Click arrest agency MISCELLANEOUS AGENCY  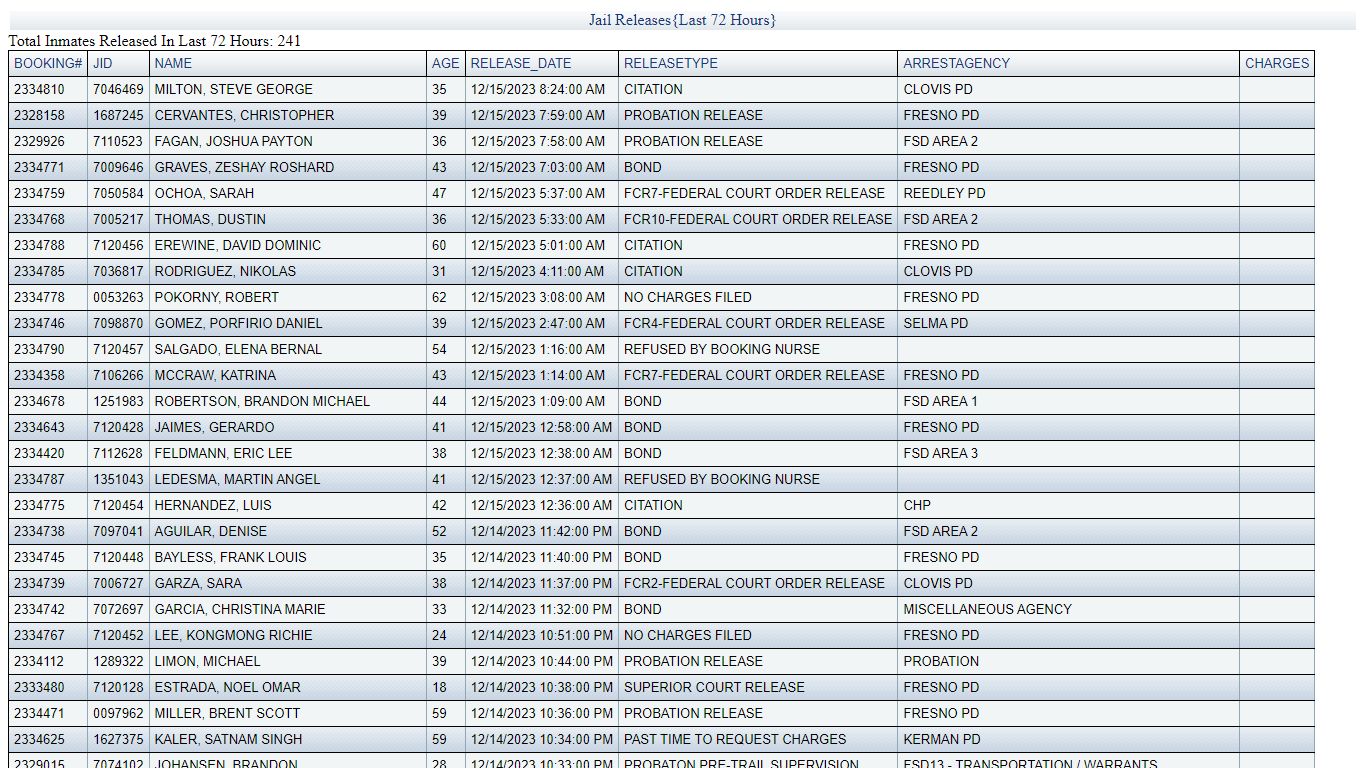(988, 609)
